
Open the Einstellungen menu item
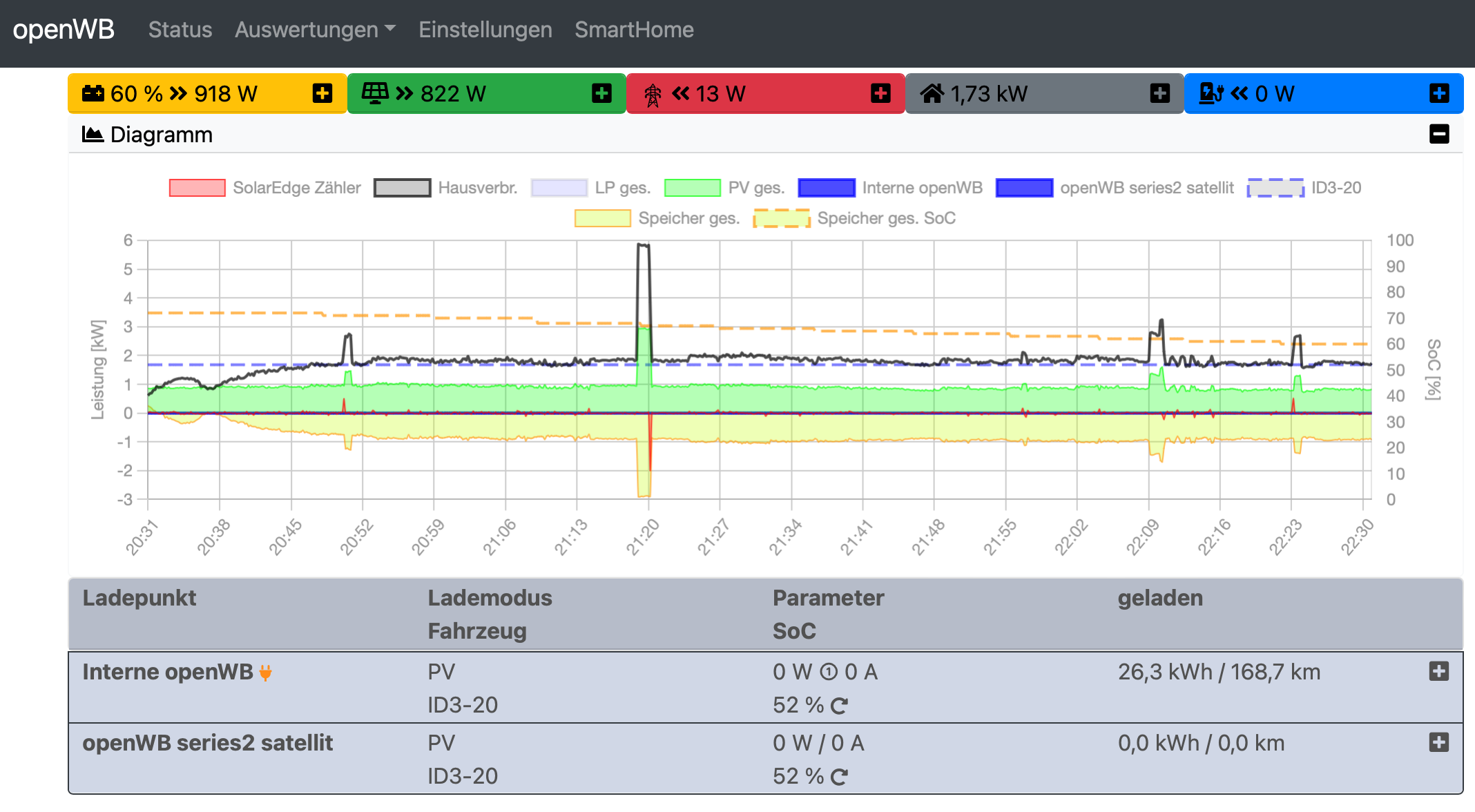[x=485, y=30]
